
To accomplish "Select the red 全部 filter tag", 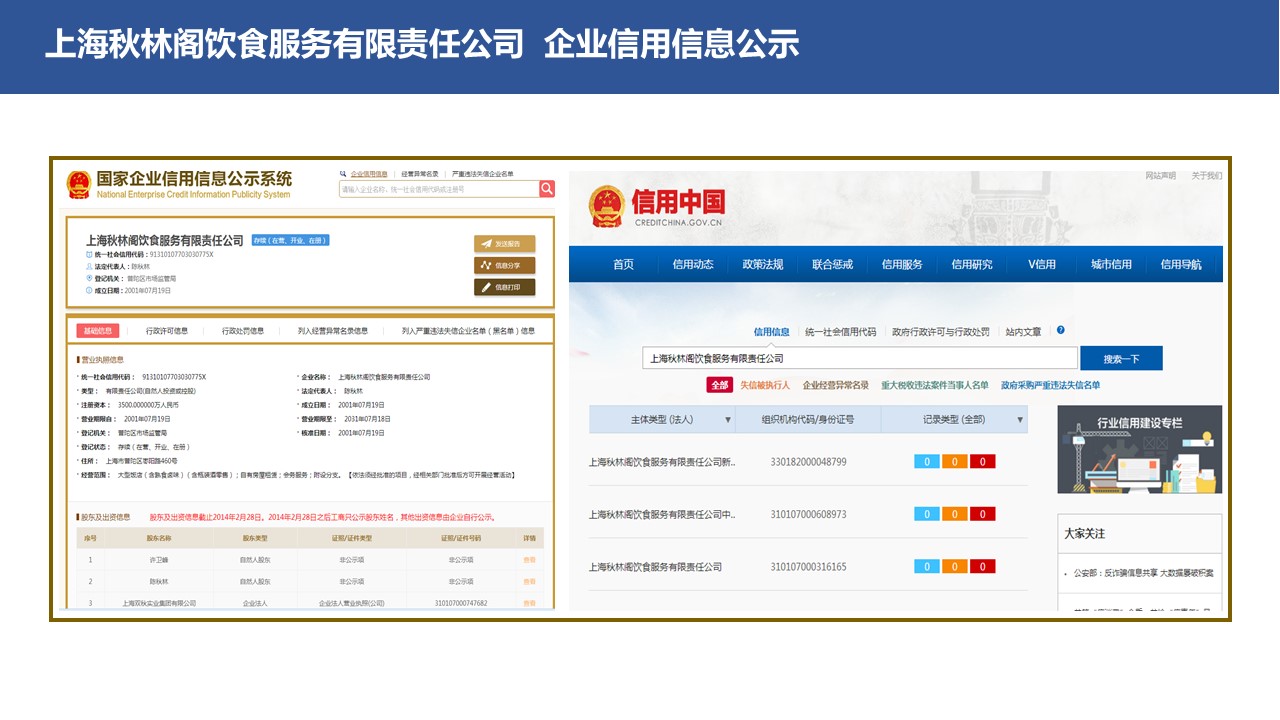I will [x=720, y=385].
